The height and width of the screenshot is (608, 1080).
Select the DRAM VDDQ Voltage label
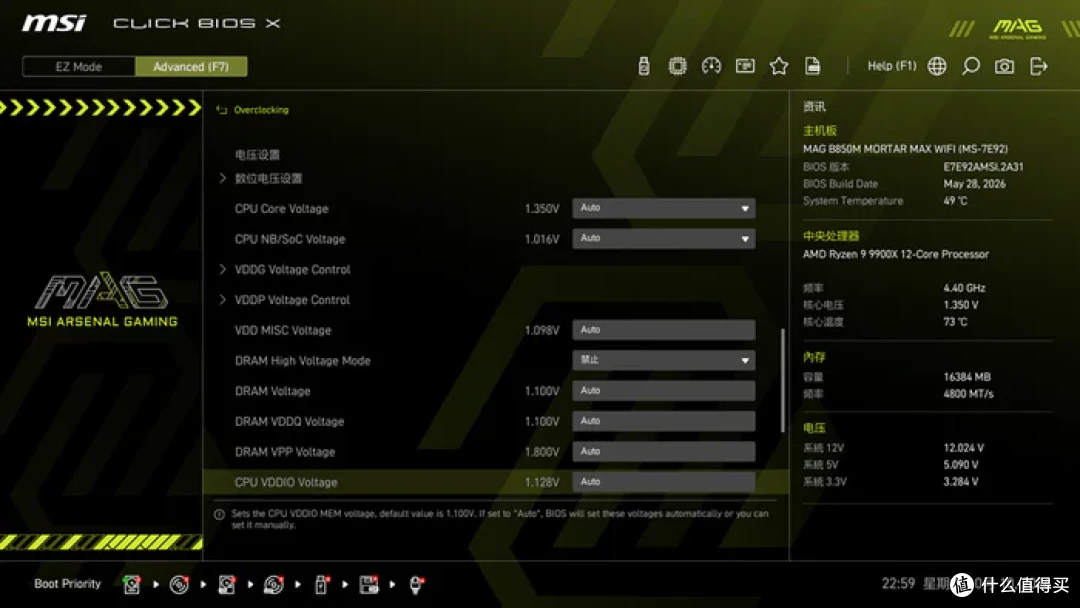289,421
